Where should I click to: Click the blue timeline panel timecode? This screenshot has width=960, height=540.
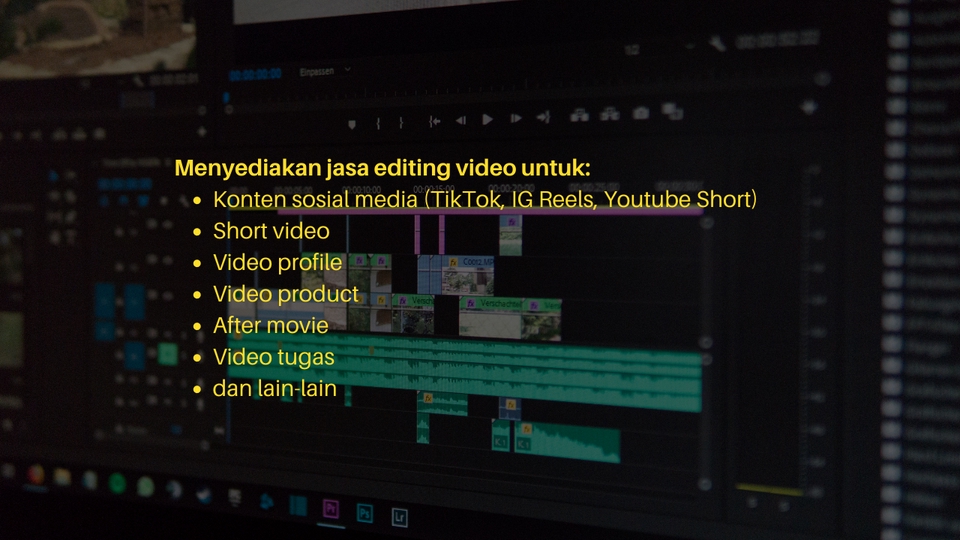click(125, 184)
